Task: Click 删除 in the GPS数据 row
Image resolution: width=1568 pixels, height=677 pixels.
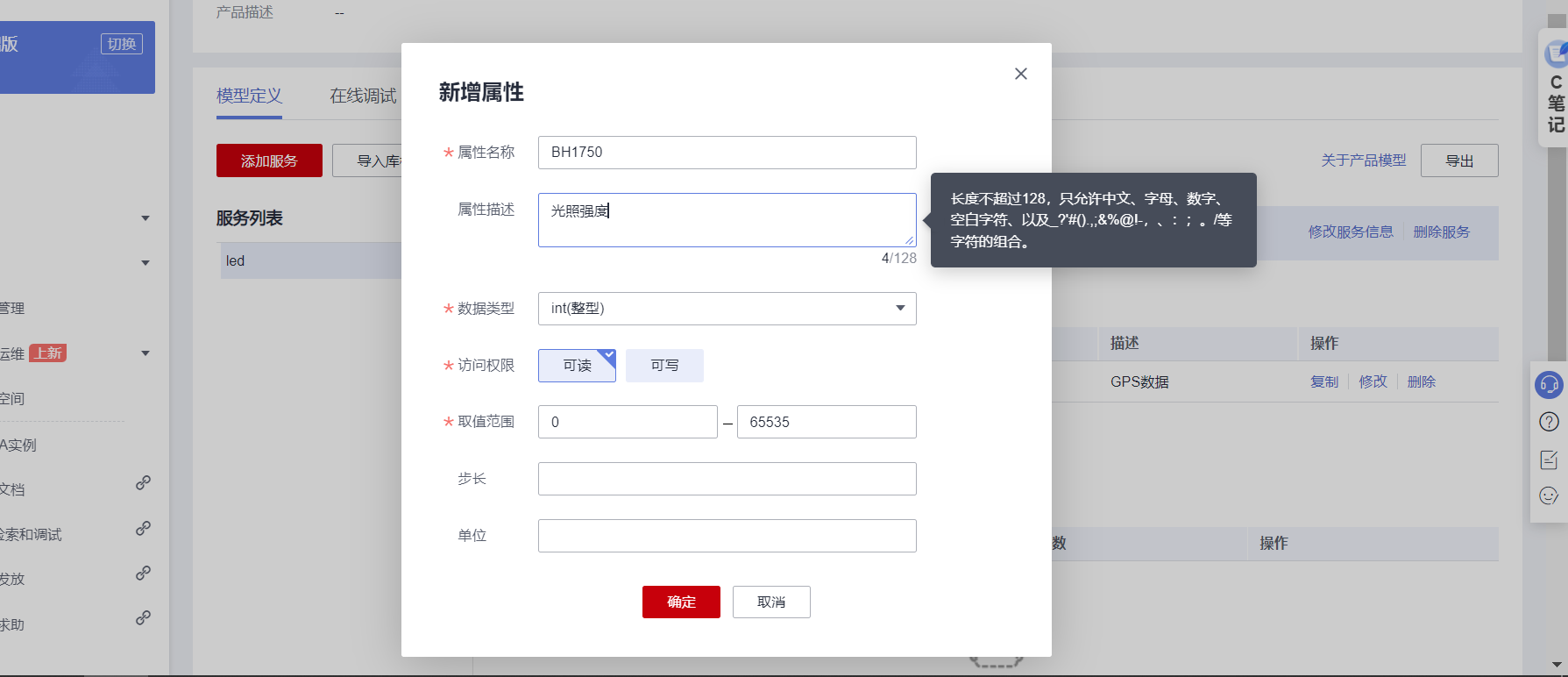Action: point(1422,382)
